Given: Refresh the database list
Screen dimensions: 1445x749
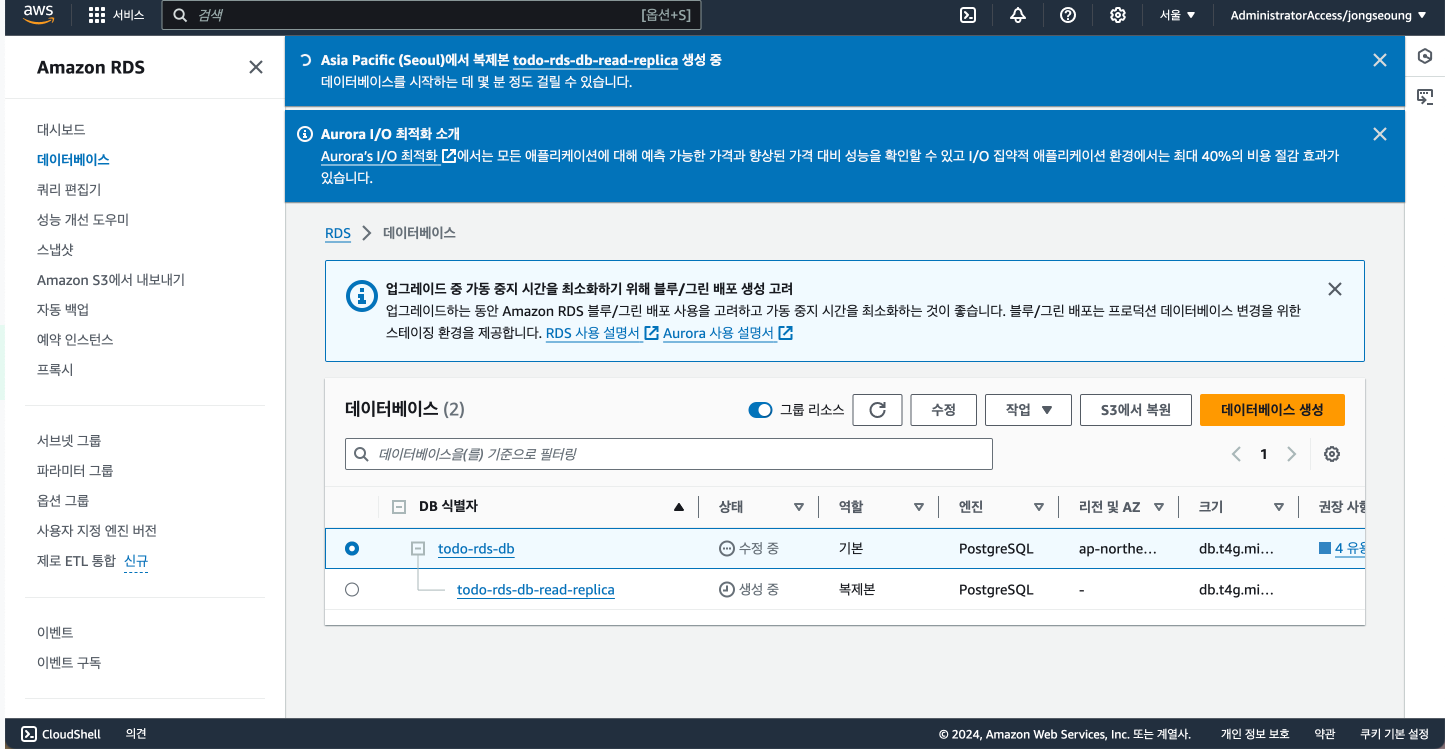Looking at the screenshot, I should 878,410.
